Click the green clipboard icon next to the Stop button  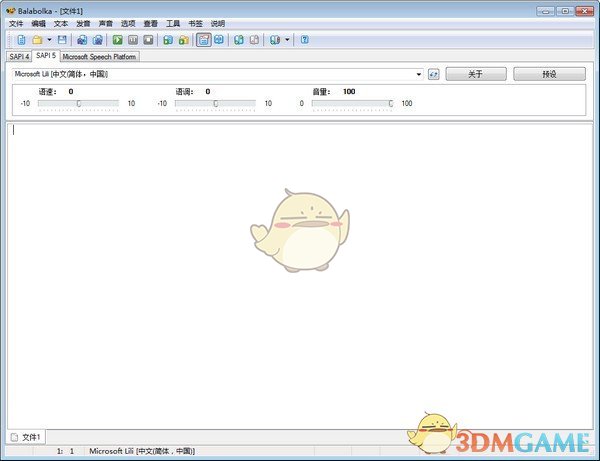click(x=168, y=40)
